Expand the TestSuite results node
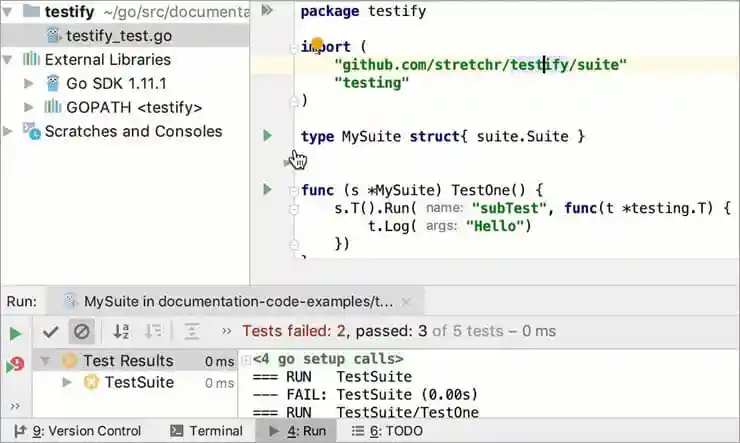The width and height of the screenshot is (740, 443). (67, 382)
